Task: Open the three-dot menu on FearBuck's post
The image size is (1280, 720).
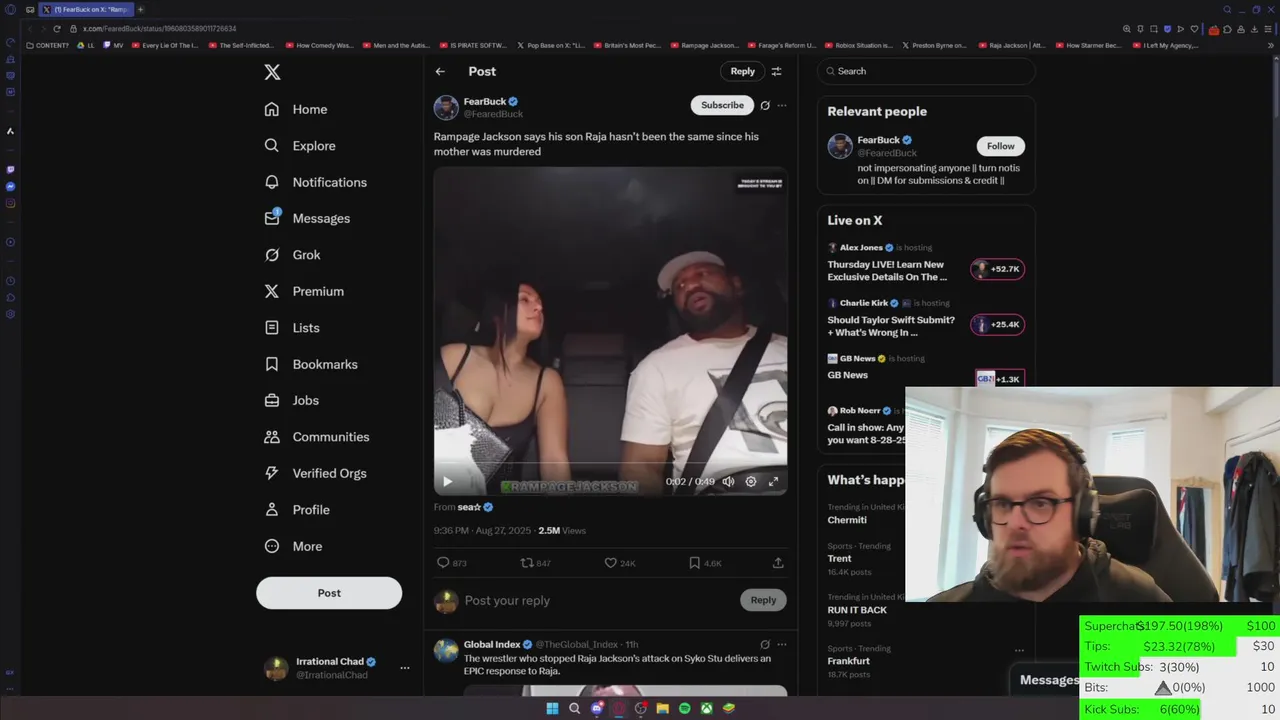Action: tap(782, 105)
